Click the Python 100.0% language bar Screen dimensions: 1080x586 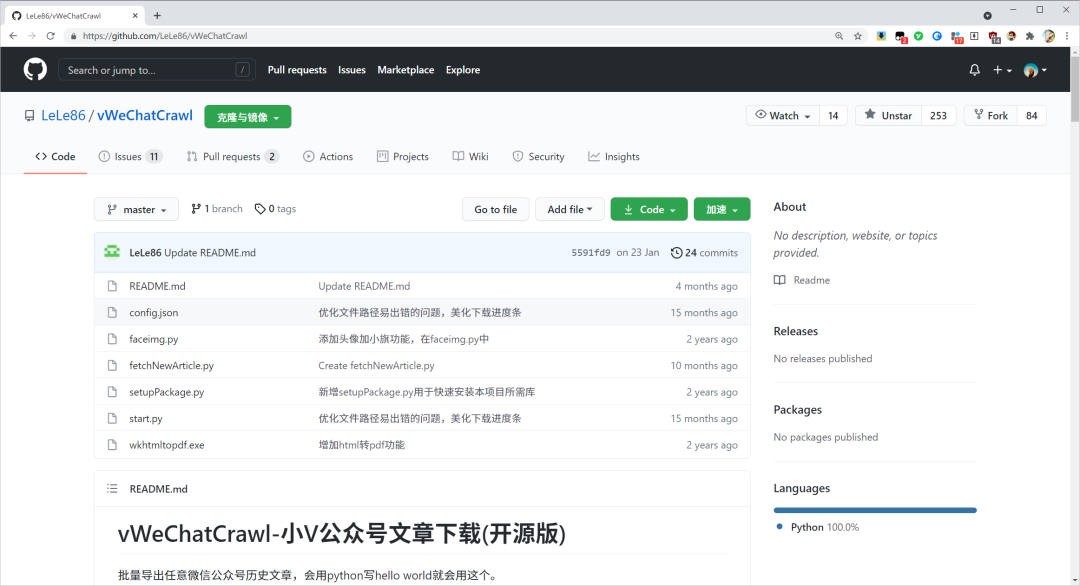click(875, 510)
